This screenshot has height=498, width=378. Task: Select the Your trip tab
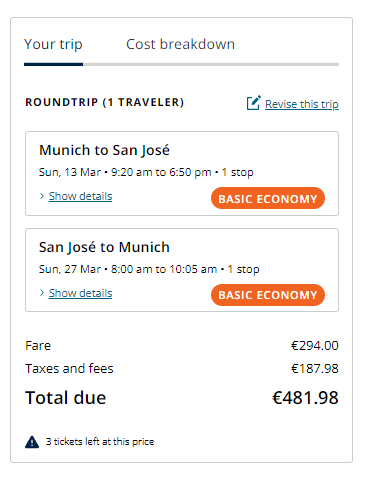coord(53,44)
